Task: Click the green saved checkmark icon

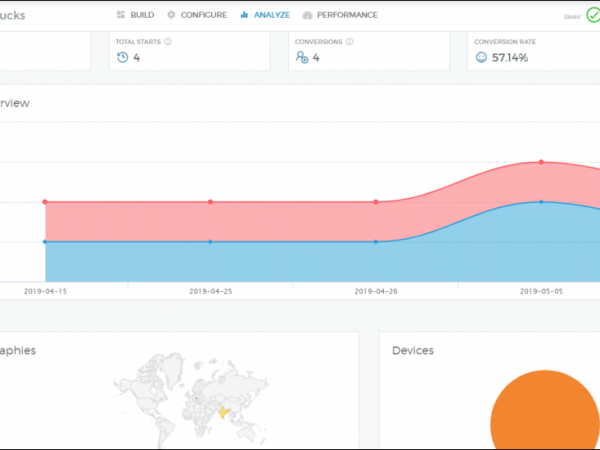Action: coord(592,16)
